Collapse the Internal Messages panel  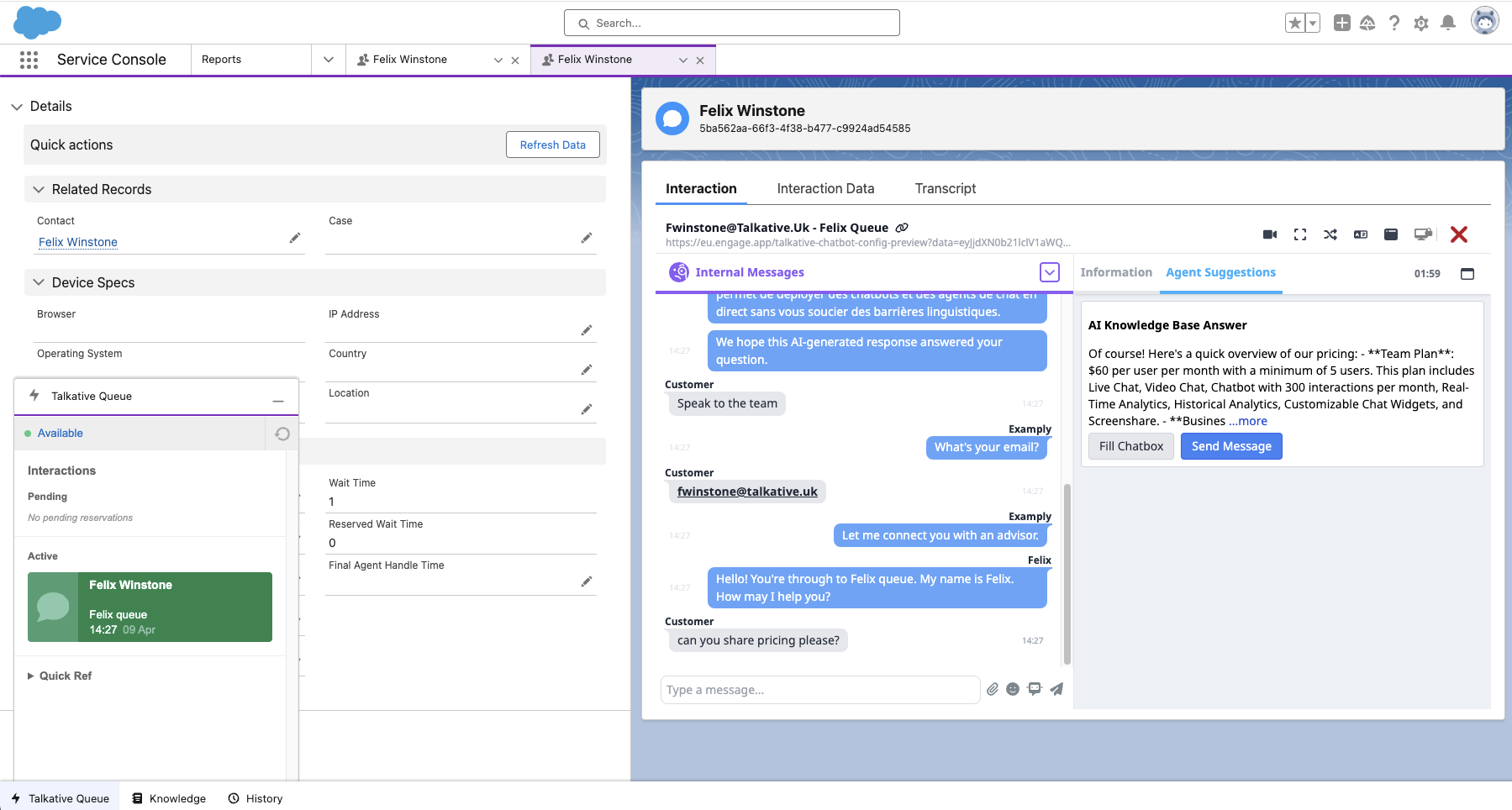(x=1049, y=272)
